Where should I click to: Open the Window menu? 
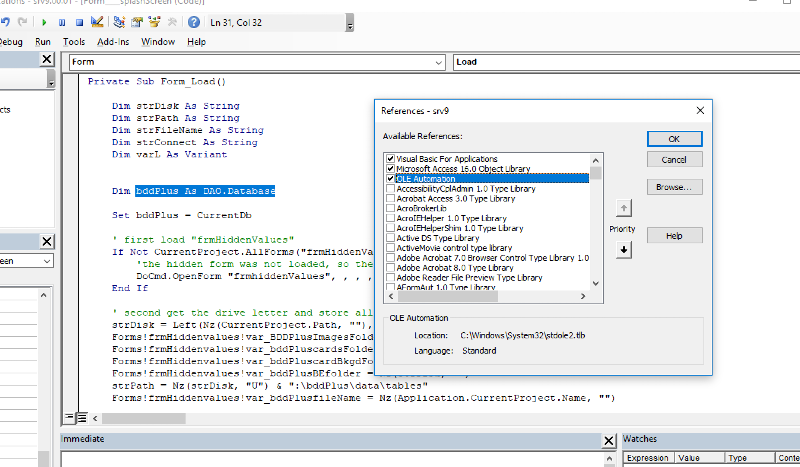(x=158, y=42)
